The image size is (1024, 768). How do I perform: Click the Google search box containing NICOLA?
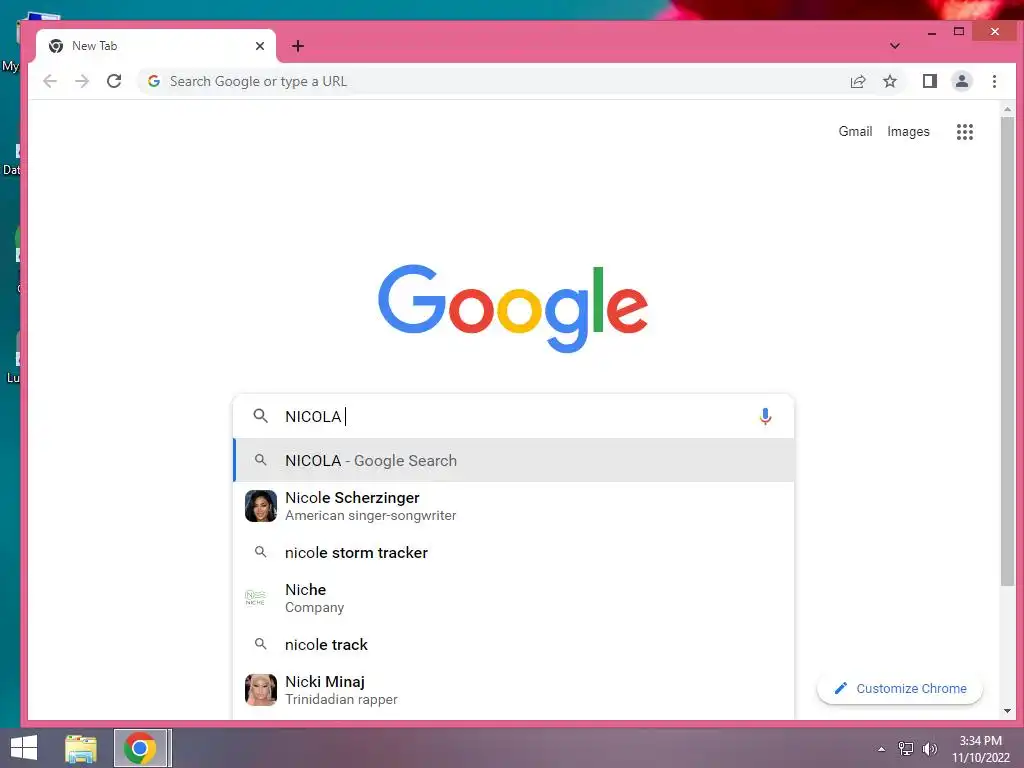513,416
